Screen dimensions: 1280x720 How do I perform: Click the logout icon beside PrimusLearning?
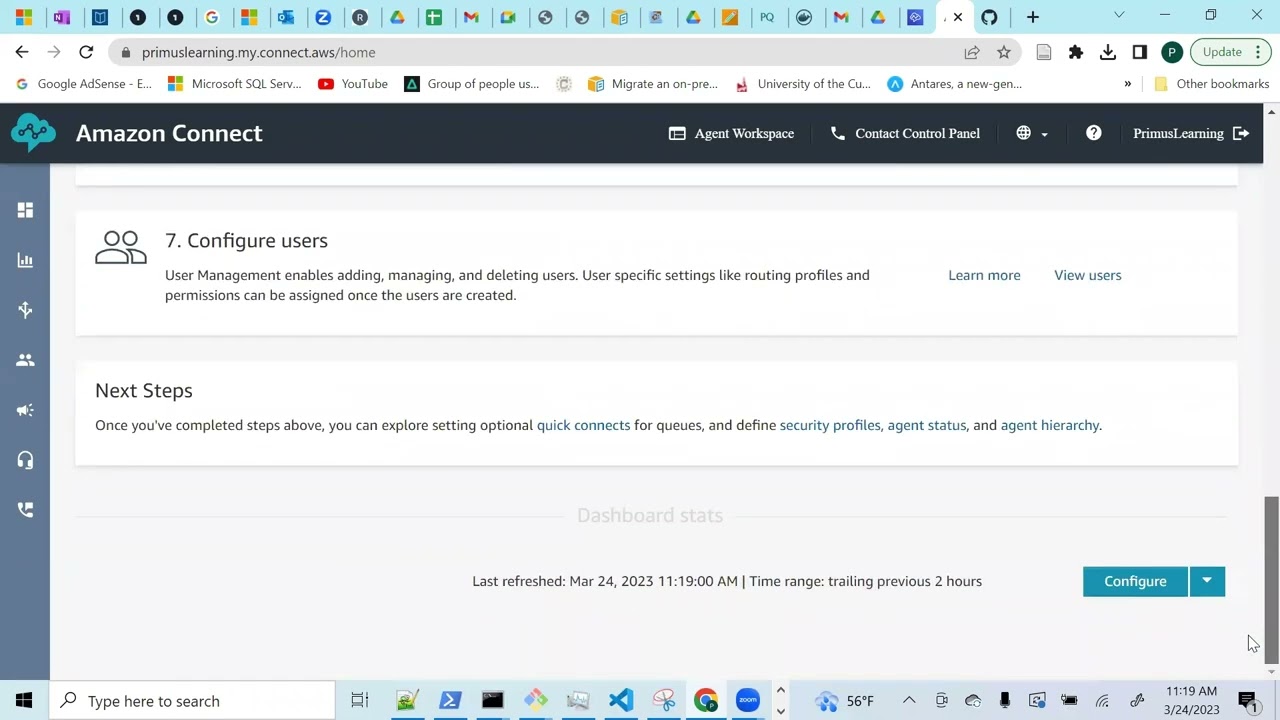pos(1241,133)
